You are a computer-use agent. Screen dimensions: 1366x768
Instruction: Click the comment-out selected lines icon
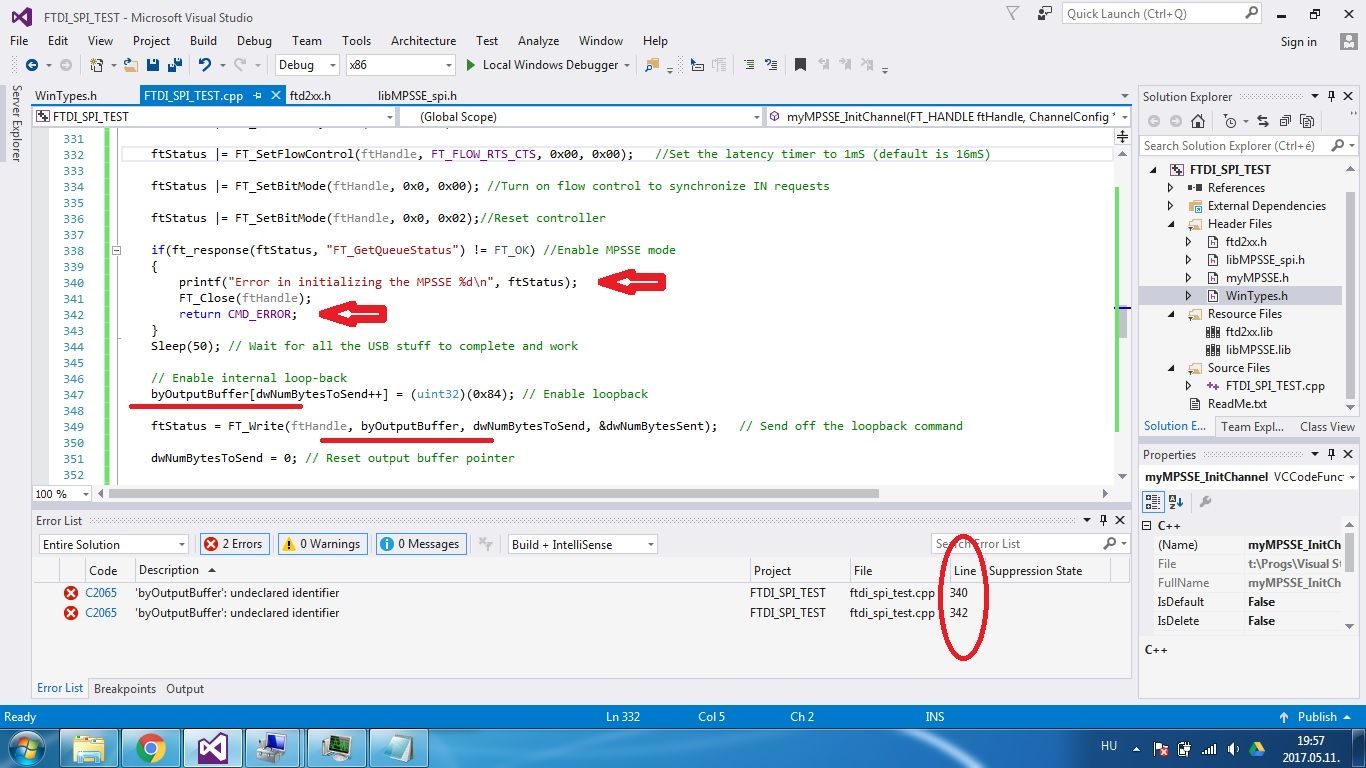(x=747, y=65)
